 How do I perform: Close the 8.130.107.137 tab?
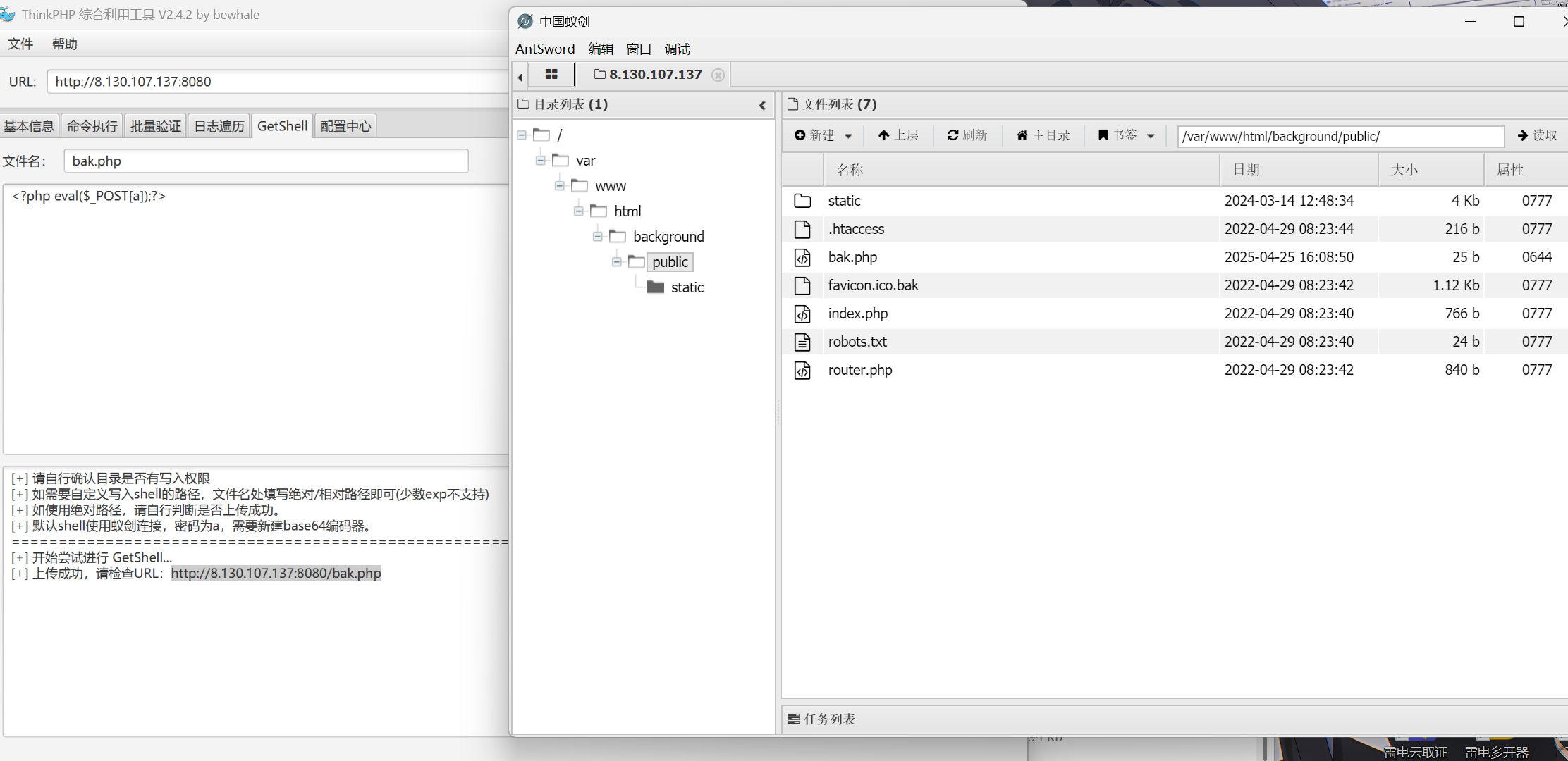[x=718, y=75]
